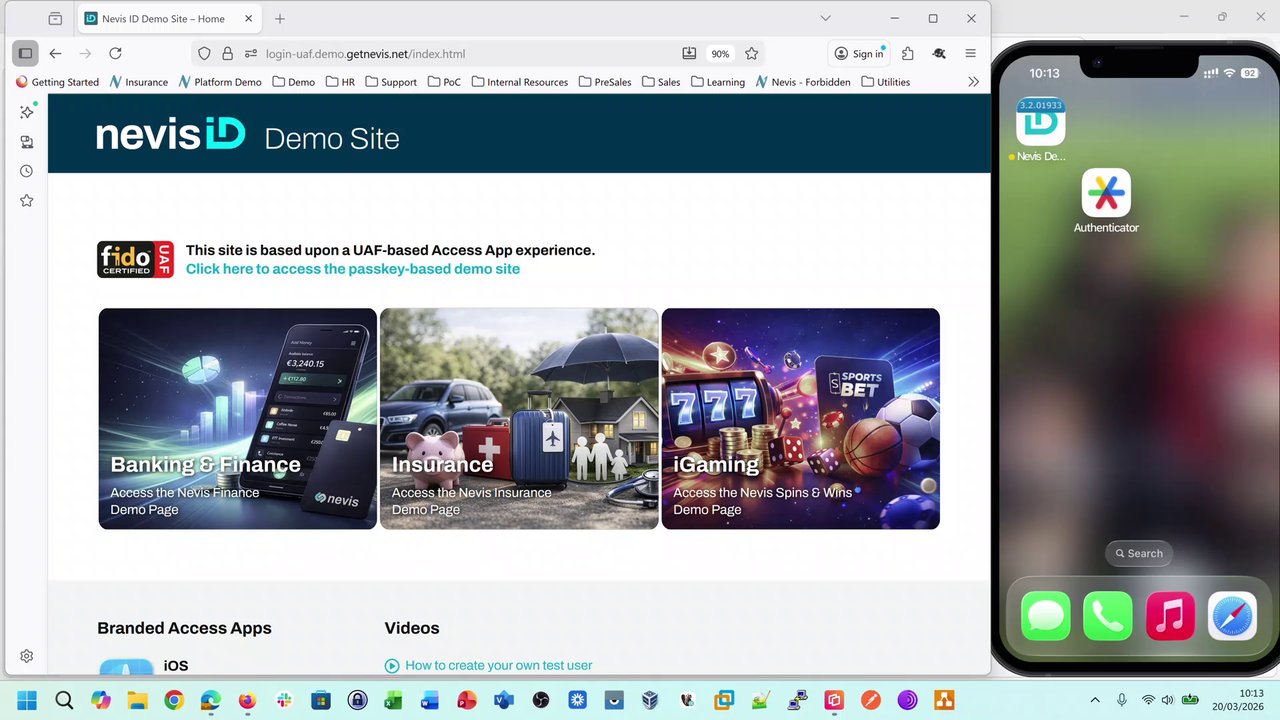Screen dimensions: 1280x720
Task: Open the Insurance bookmark
Action: pyautogui.click(x=139, y=82)
